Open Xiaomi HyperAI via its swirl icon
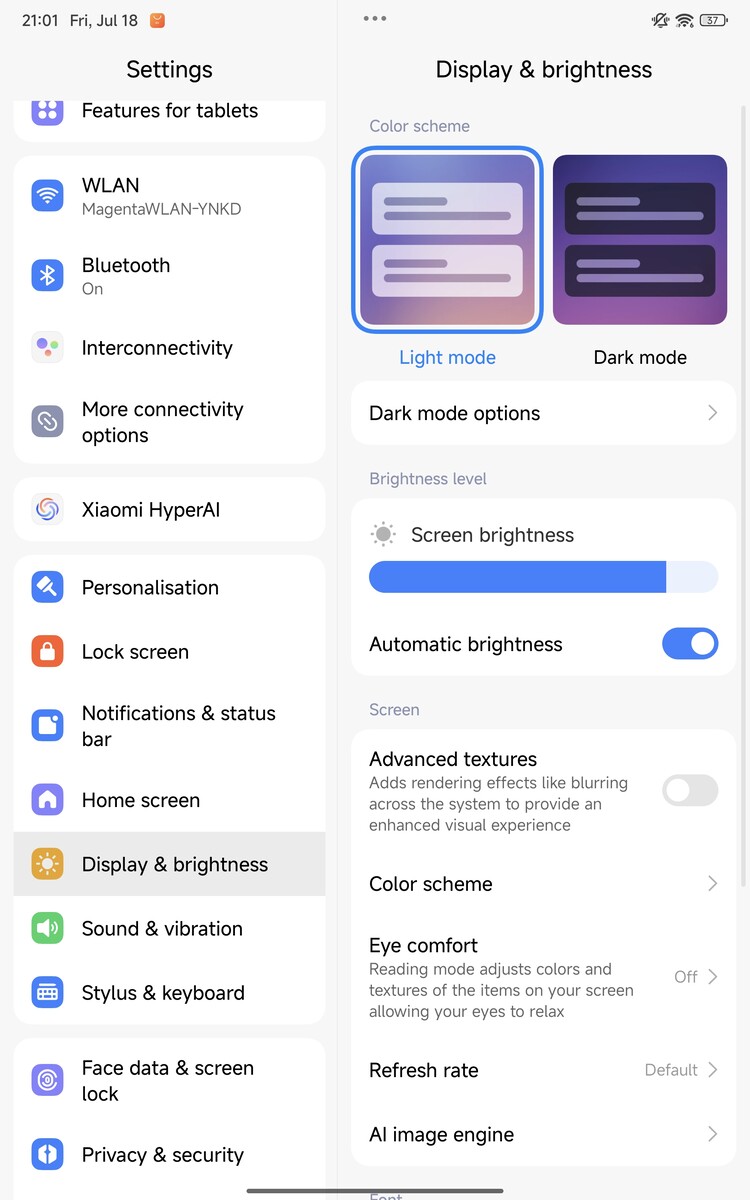Image resolution: width=750 pixels, height=1200 pixels. [47, 509]
